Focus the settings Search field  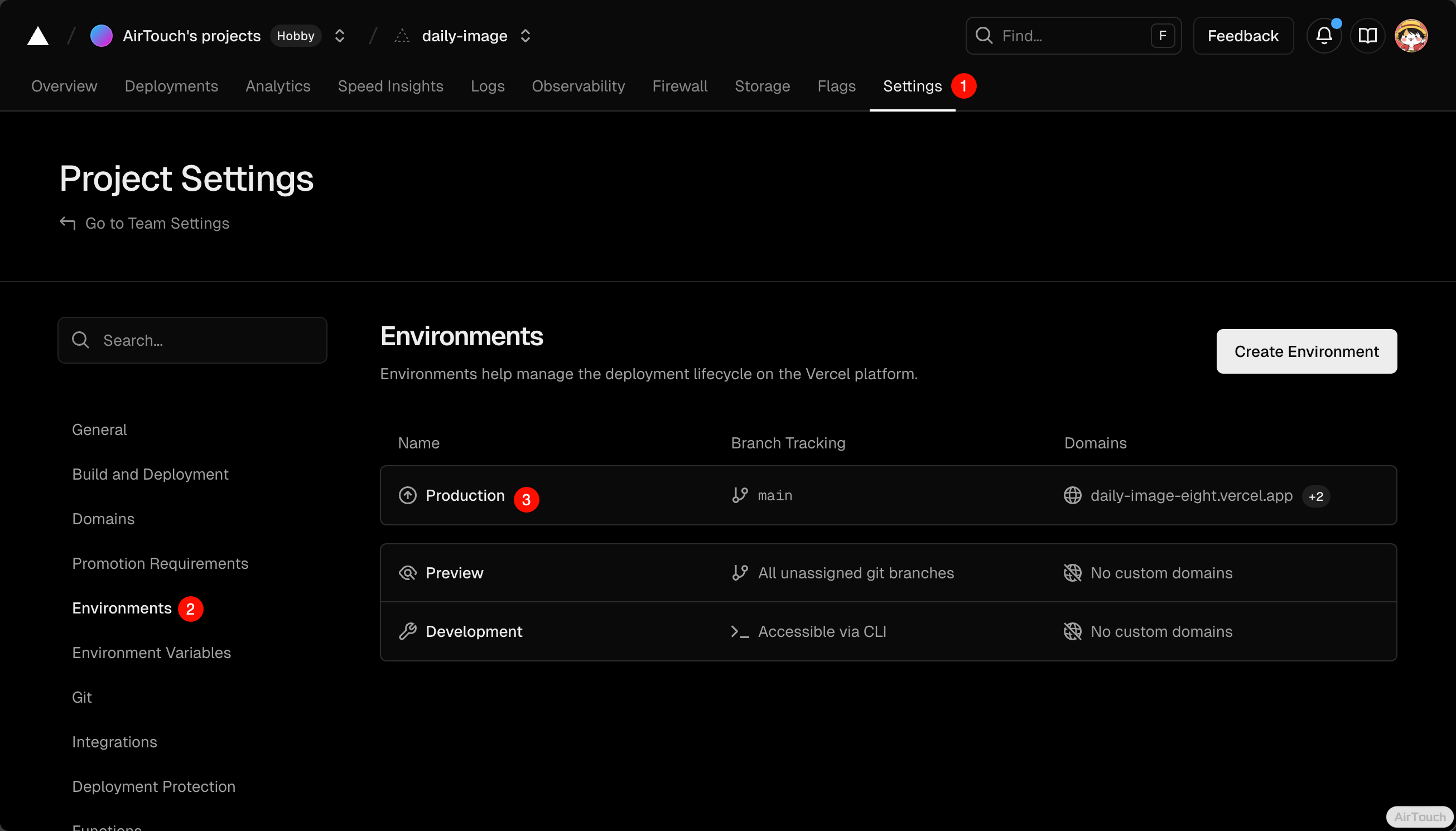click(192, 340)
